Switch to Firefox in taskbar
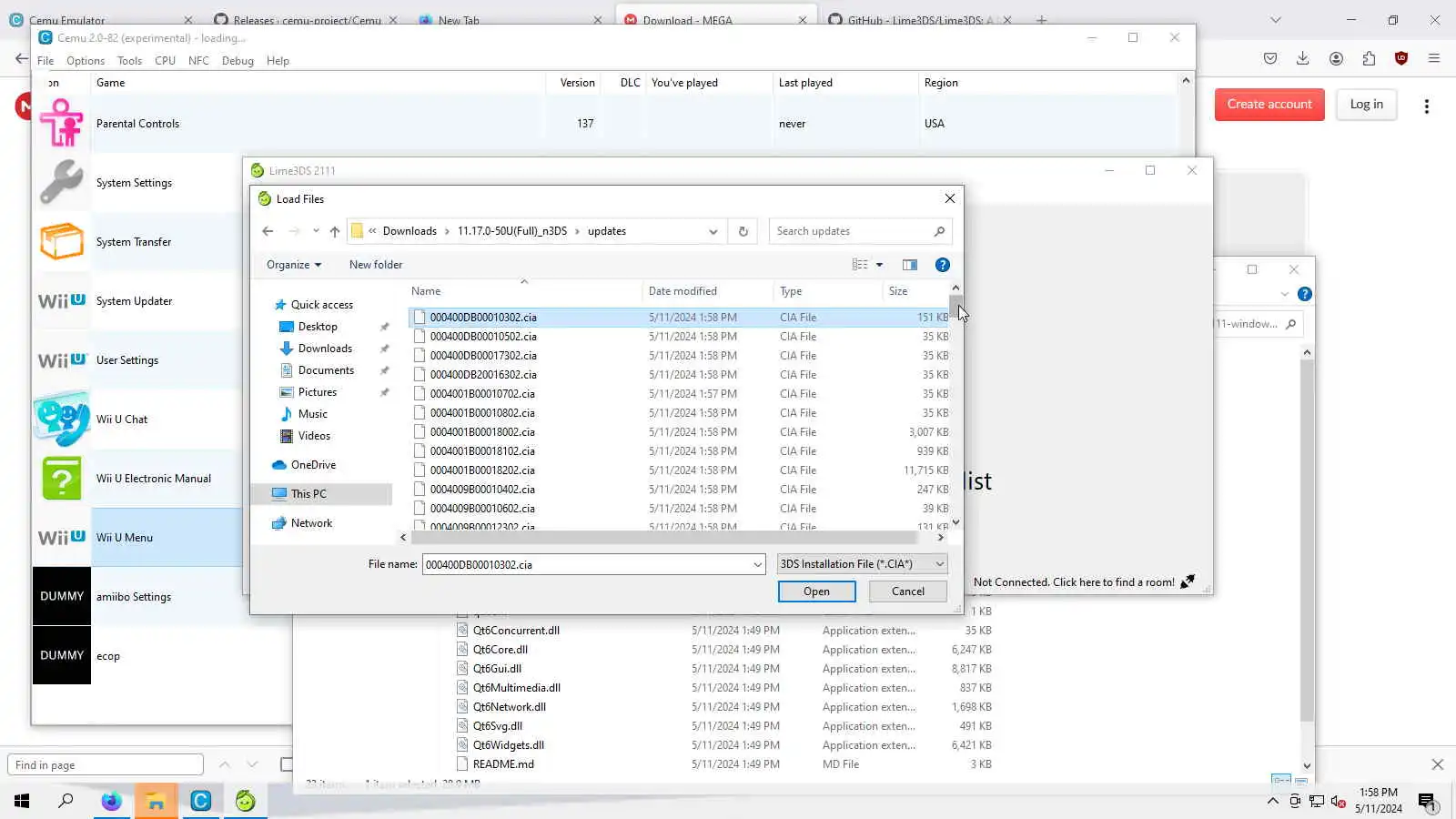1456x819 pixels. [x=111, y=801]
